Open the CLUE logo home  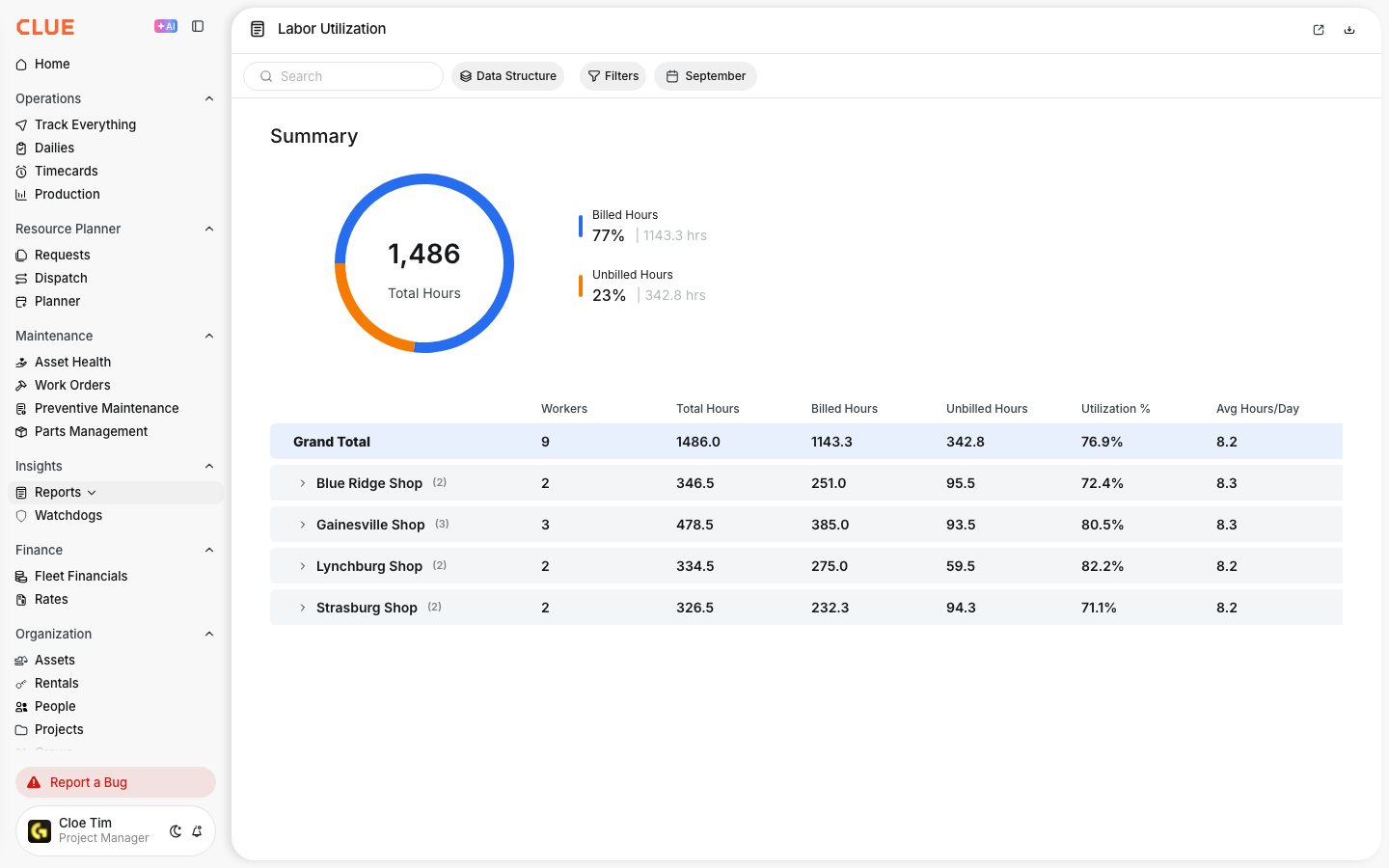45,27
